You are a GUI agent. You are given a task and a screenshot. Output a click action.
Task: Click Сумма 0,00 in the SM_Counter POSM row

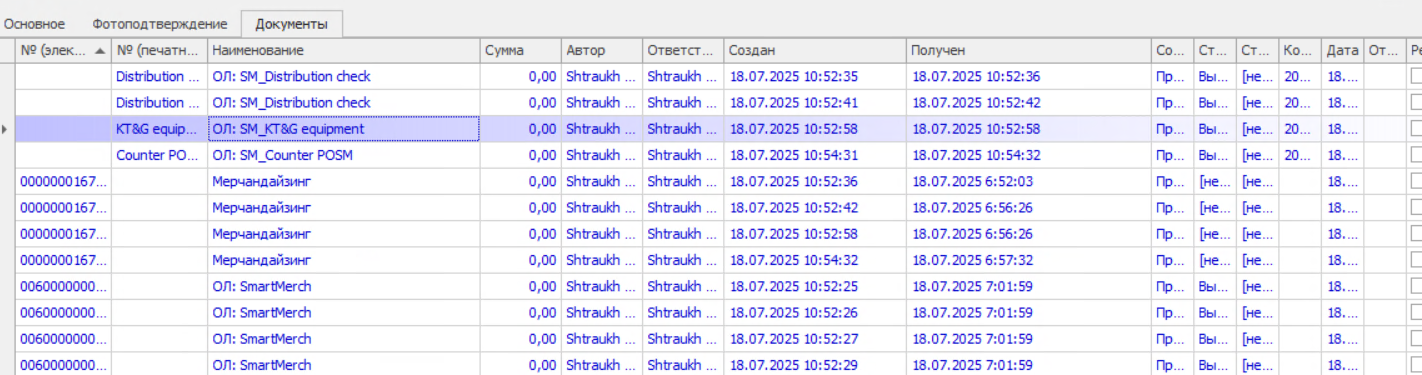(x=520, y=155)
